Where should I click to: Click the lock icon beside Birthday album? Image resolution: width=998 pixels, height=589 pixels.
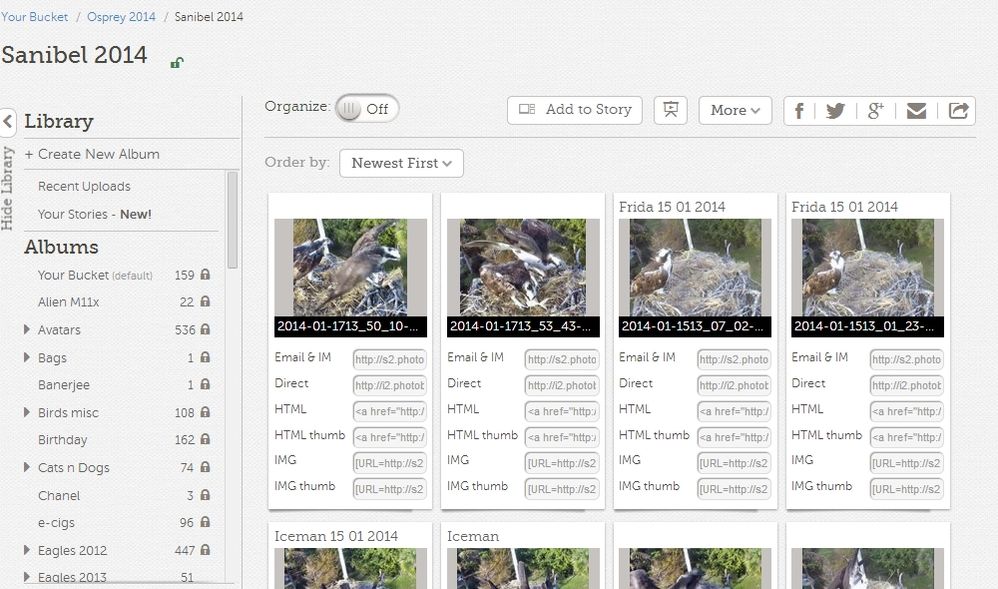tap(205, 439)
